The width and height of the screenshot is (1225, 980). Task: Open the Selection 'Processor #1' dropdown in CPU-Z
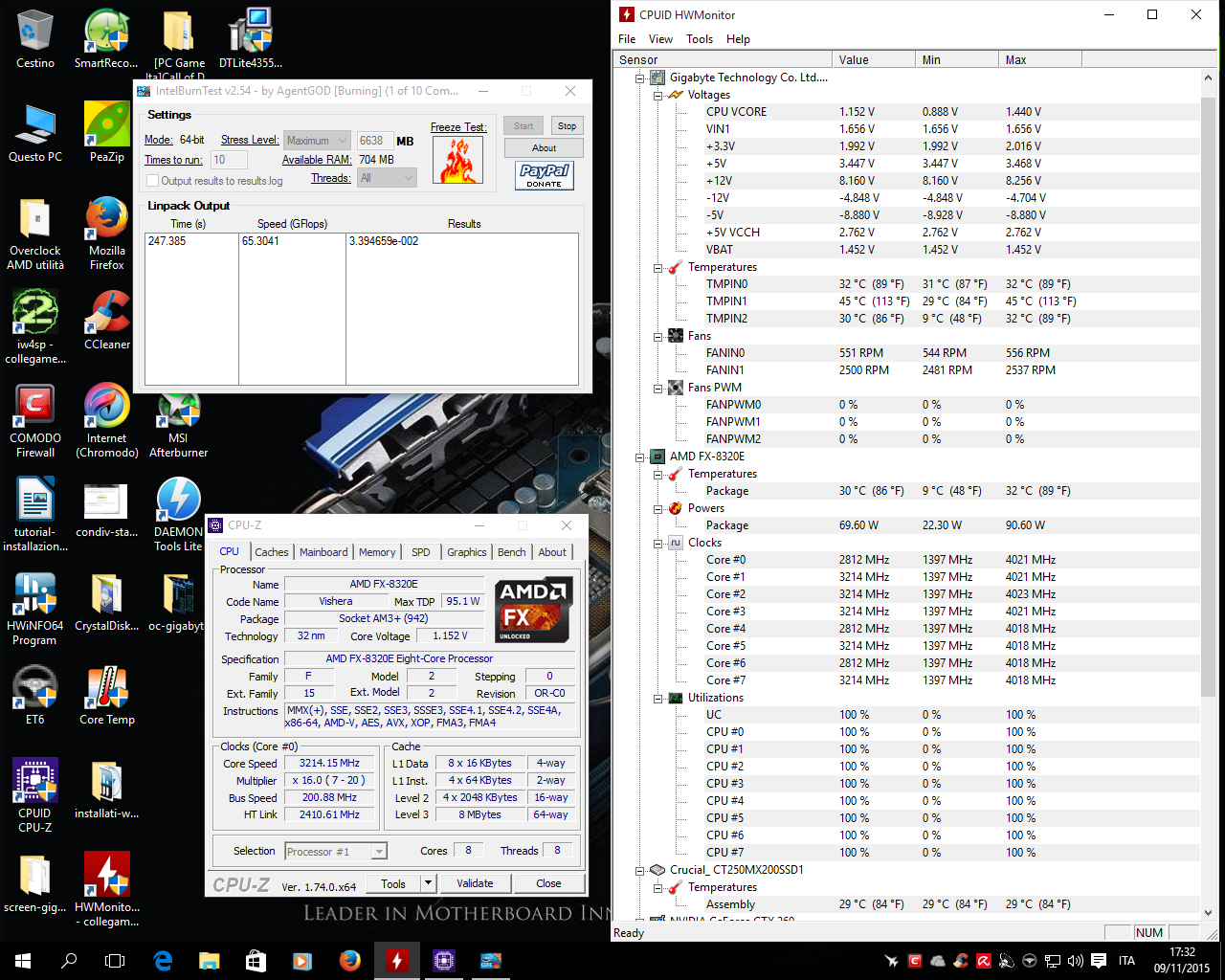pyautogui.click(x=335, y=851)
